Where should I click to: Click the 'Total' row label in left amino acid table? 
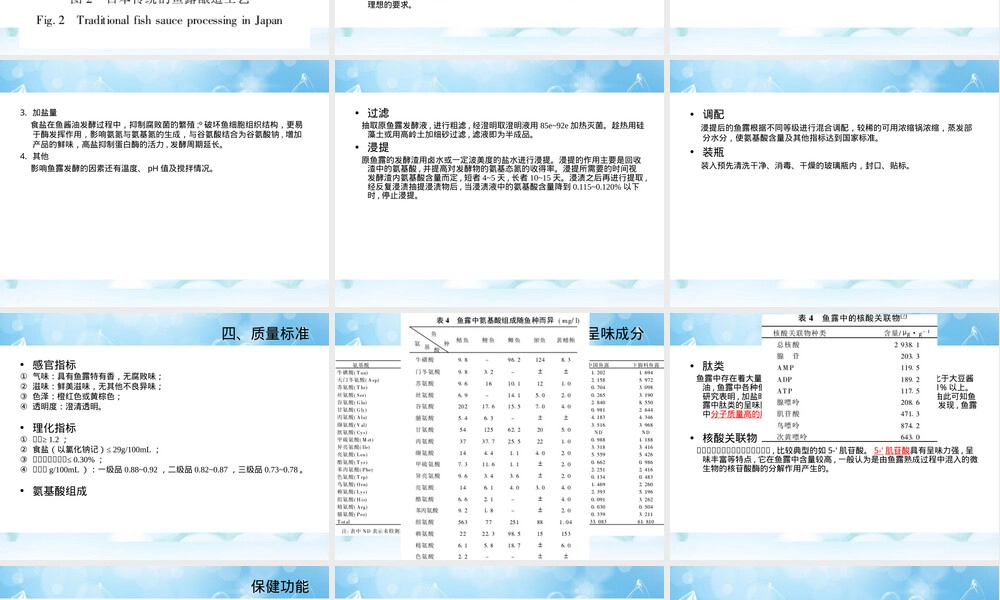[x=344, y=522]
